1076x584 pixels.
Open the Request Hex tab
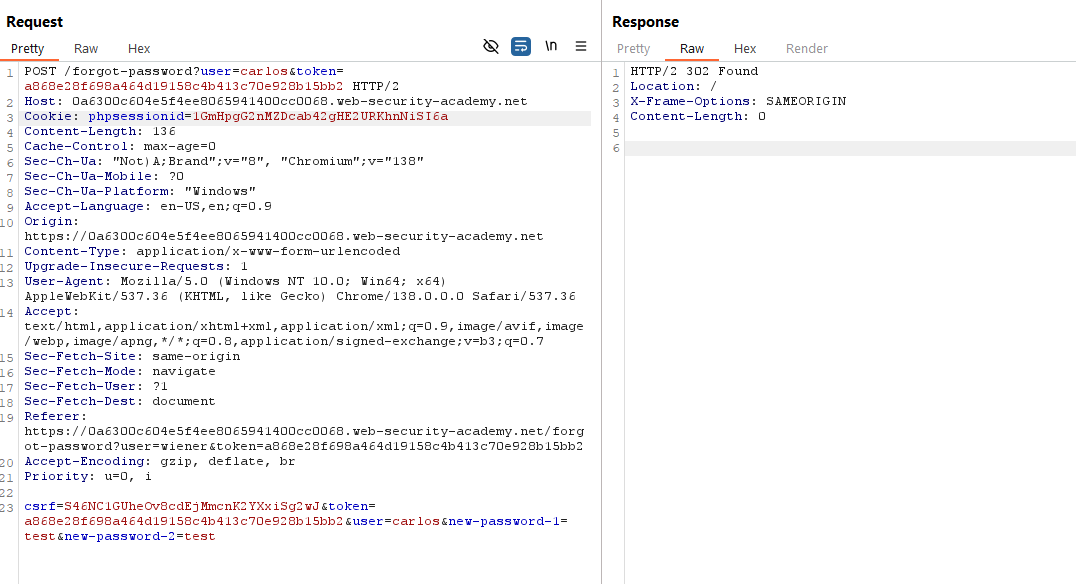click(139, 49)
